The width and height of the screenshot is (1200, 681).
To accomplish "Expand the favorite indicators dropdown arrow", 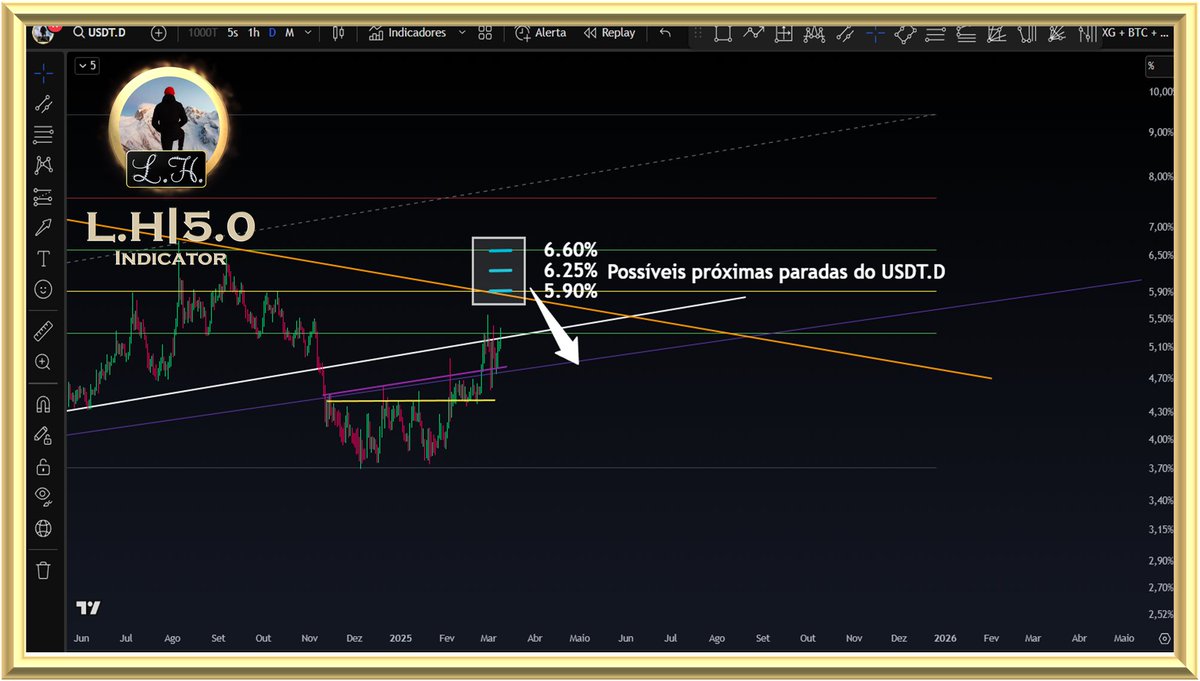I will [x=462, y=33].
